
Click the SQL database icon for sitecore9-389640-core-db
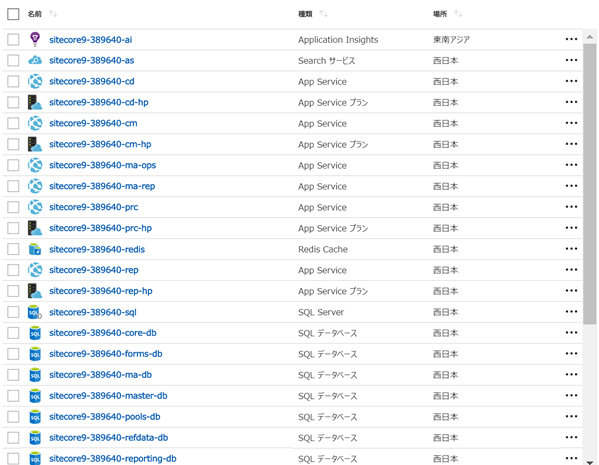tap(35, 333)
